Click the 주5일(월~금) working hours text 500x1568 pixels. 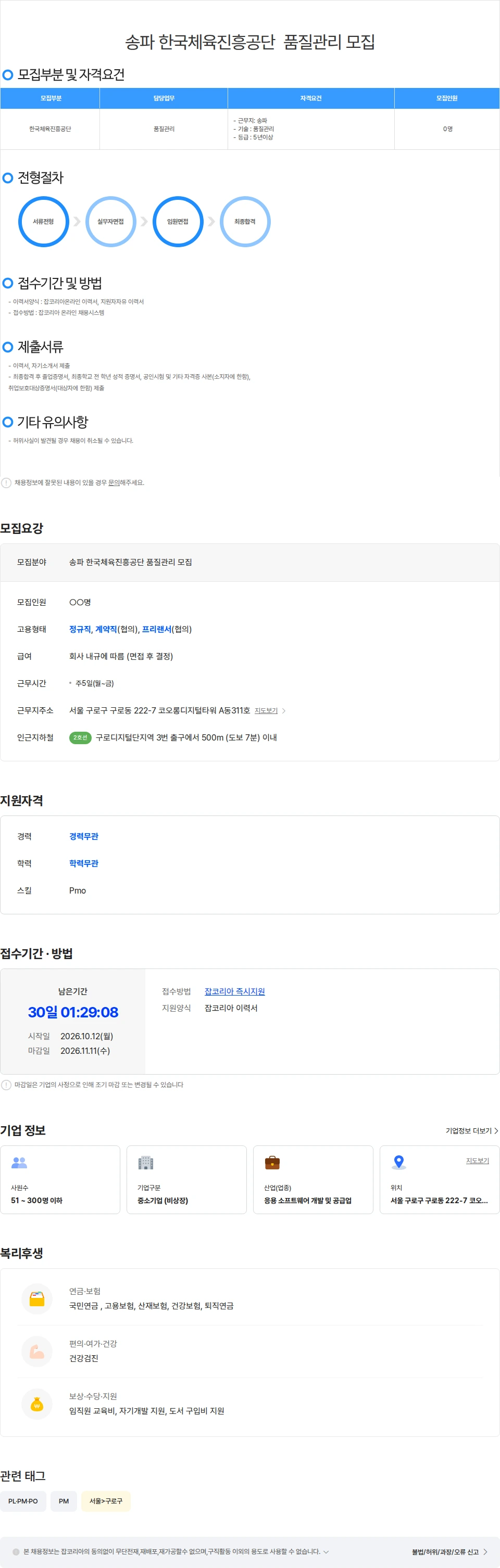pyautogui.click(x=94, y=684)
